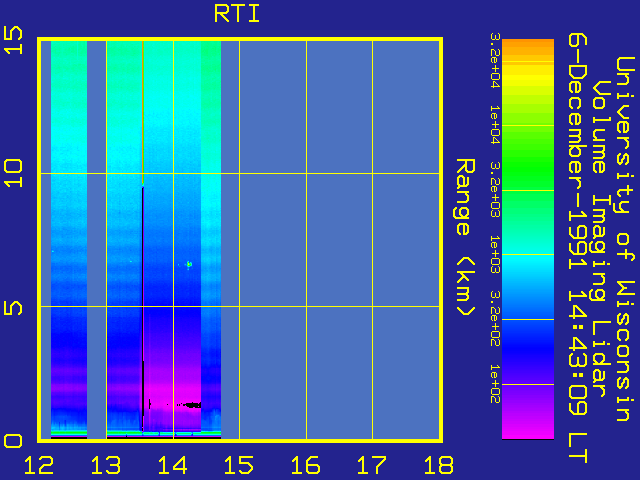
Task: Click the topmost 3.2e+04 scale label
Action: (495, 61)
